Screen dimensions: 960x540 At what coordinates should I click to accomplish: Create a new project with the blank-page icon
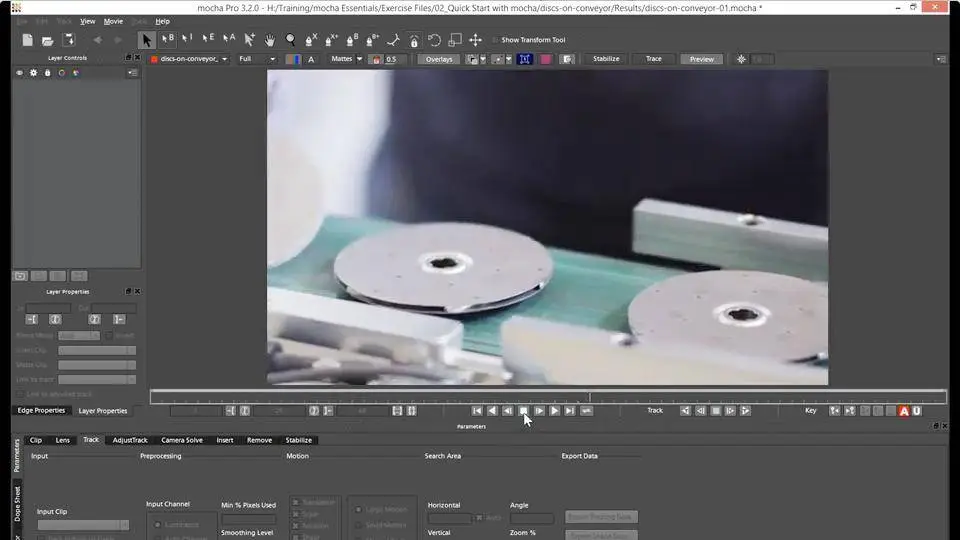click(x=28, y=40)
